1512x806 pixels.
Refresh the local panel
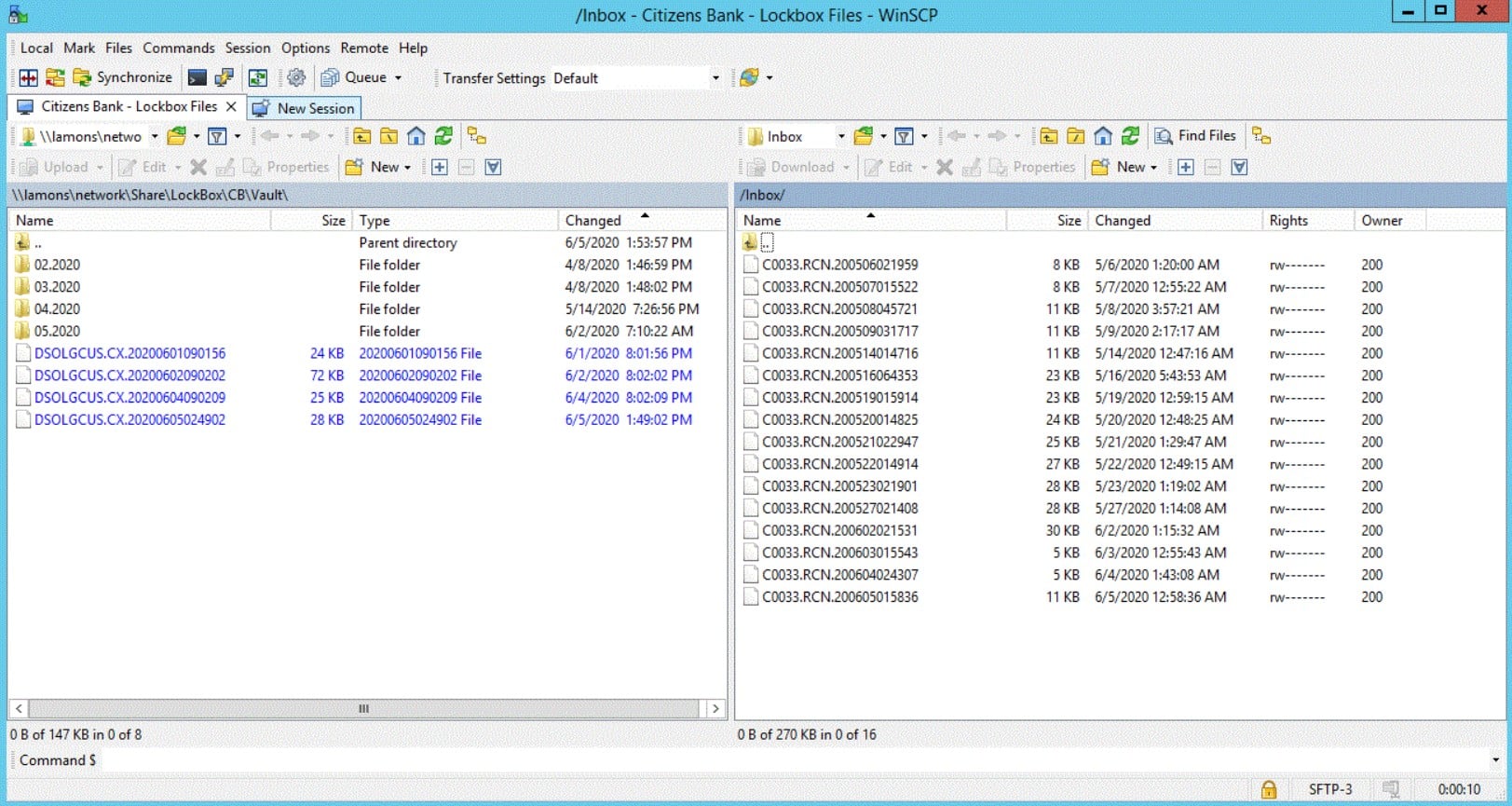pyautogui.click(x=443, y=137)
